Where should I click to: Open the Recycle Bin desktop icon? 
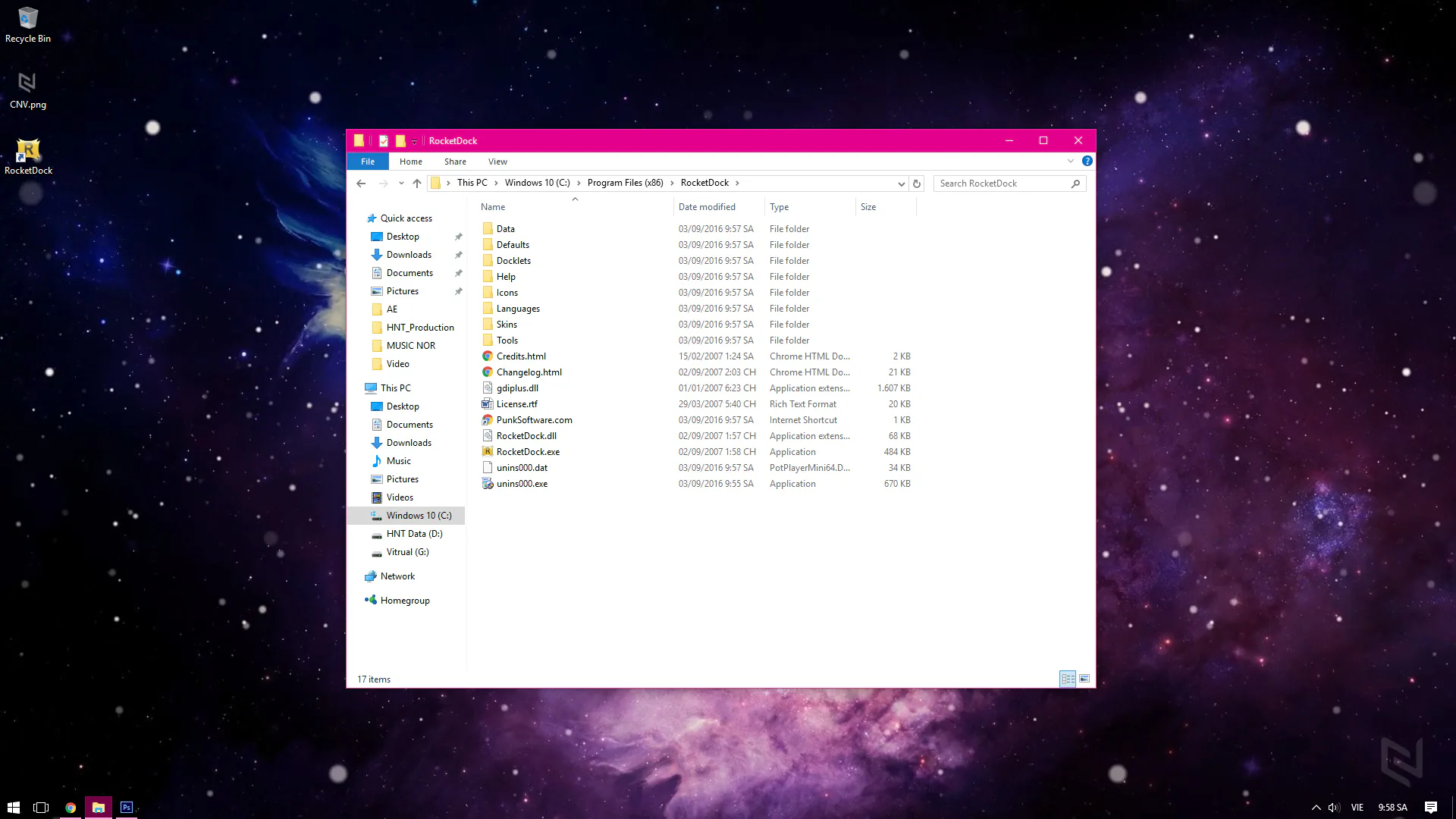(28, 24)
